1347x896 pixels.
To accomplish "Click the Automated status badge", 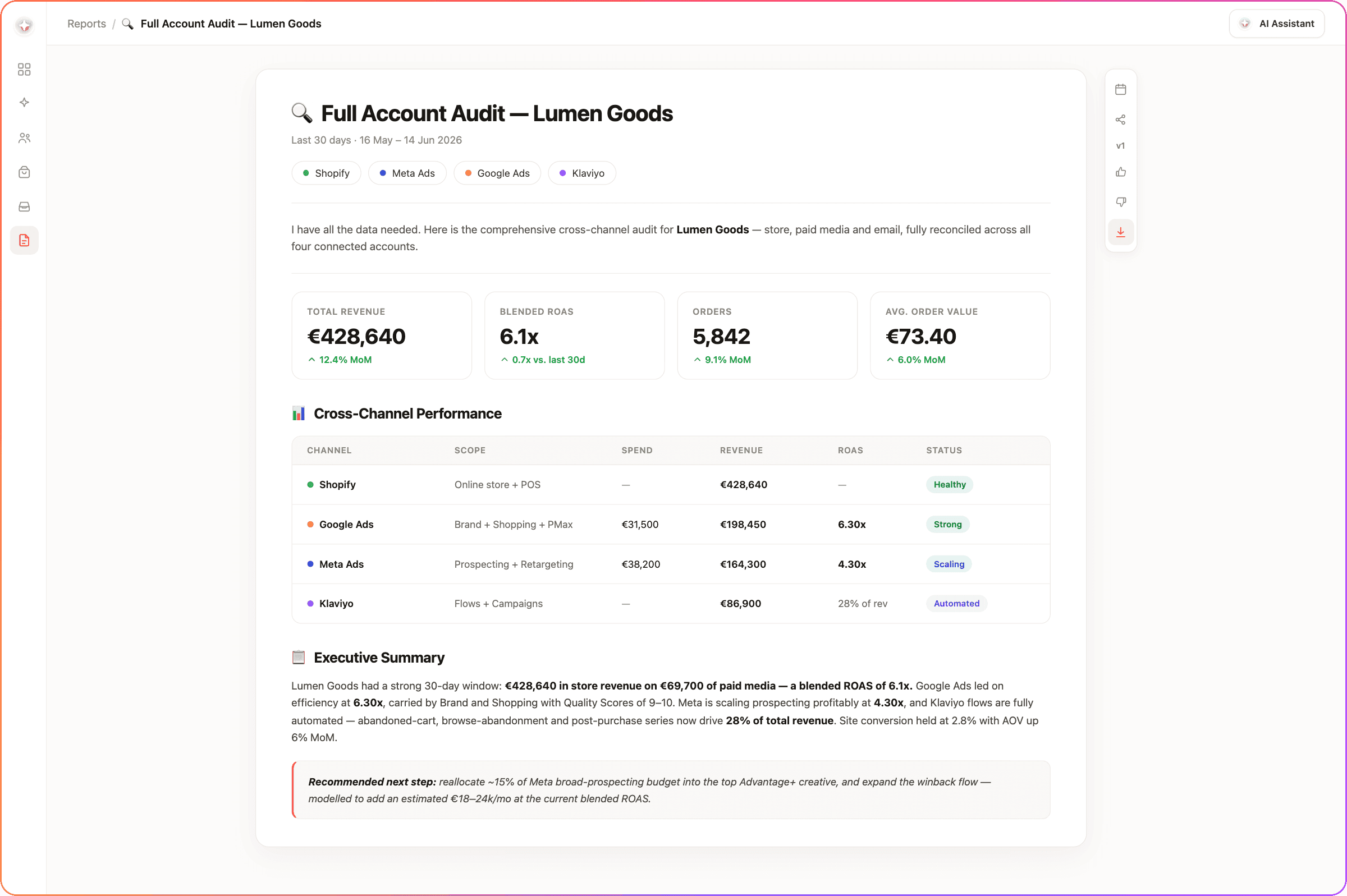I will coord(956,604).
